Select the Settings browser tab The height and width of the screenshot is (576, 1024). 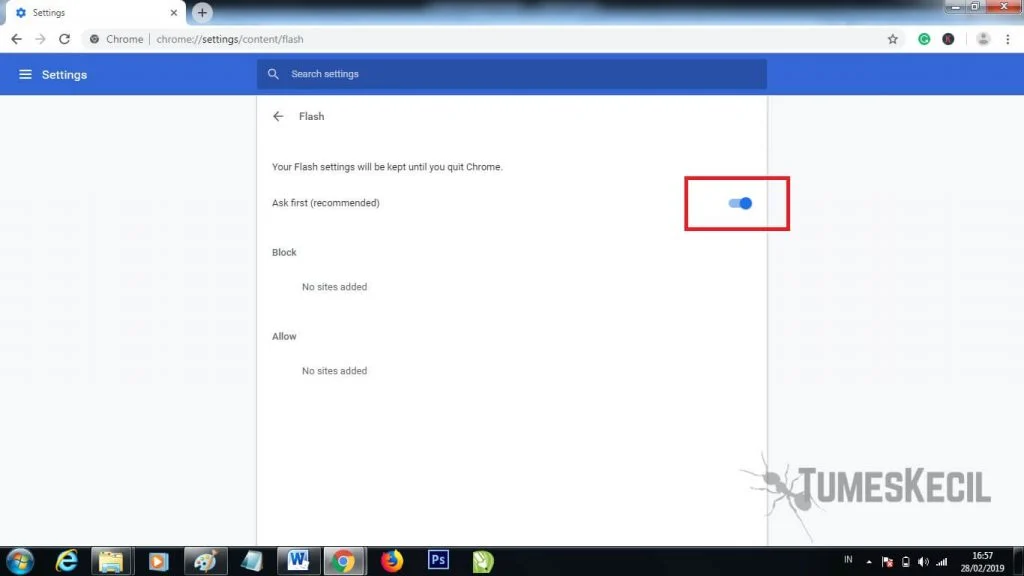[x=95, y=12]
